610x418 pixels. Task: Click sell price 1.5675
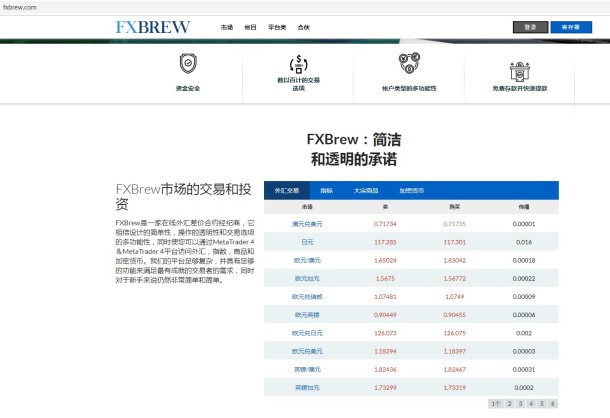coord(385,279)
